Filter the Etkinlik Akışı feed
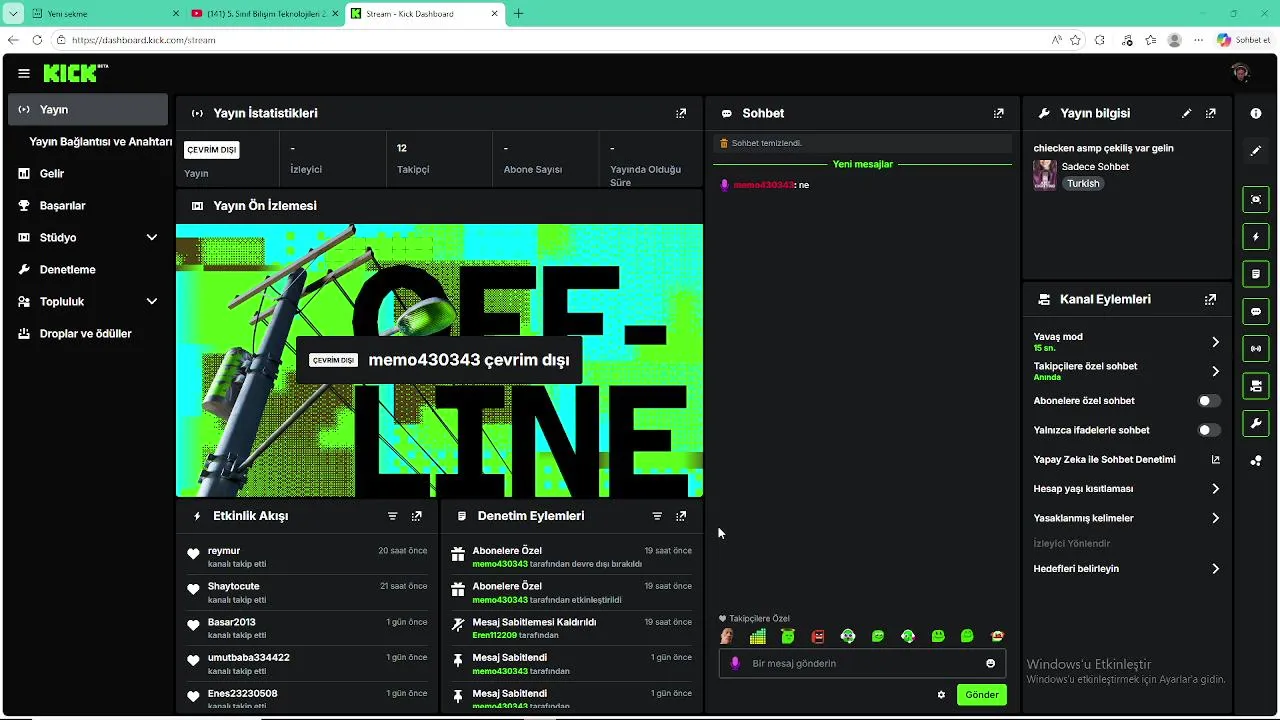This screenshot has height=720, width=1280. tap(392, 516)
